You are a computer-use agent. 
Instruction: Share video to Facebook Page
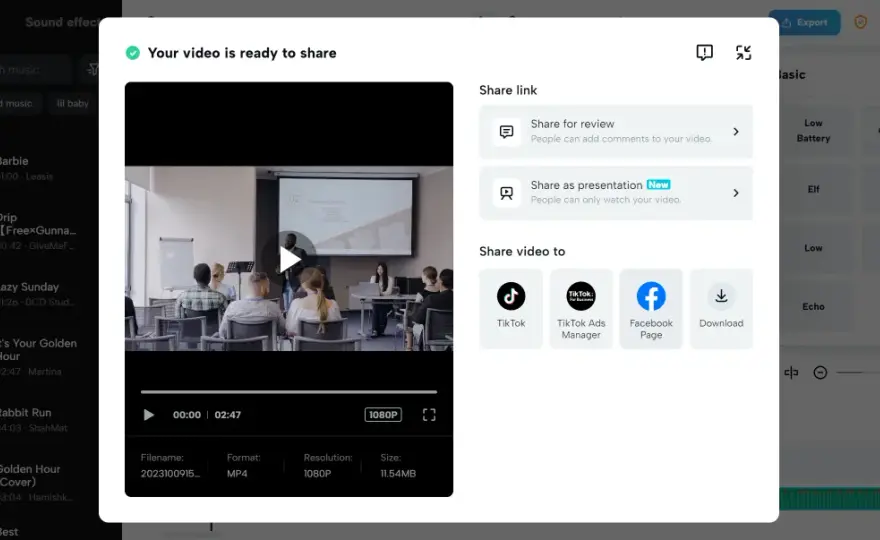(x=651, y=308)
